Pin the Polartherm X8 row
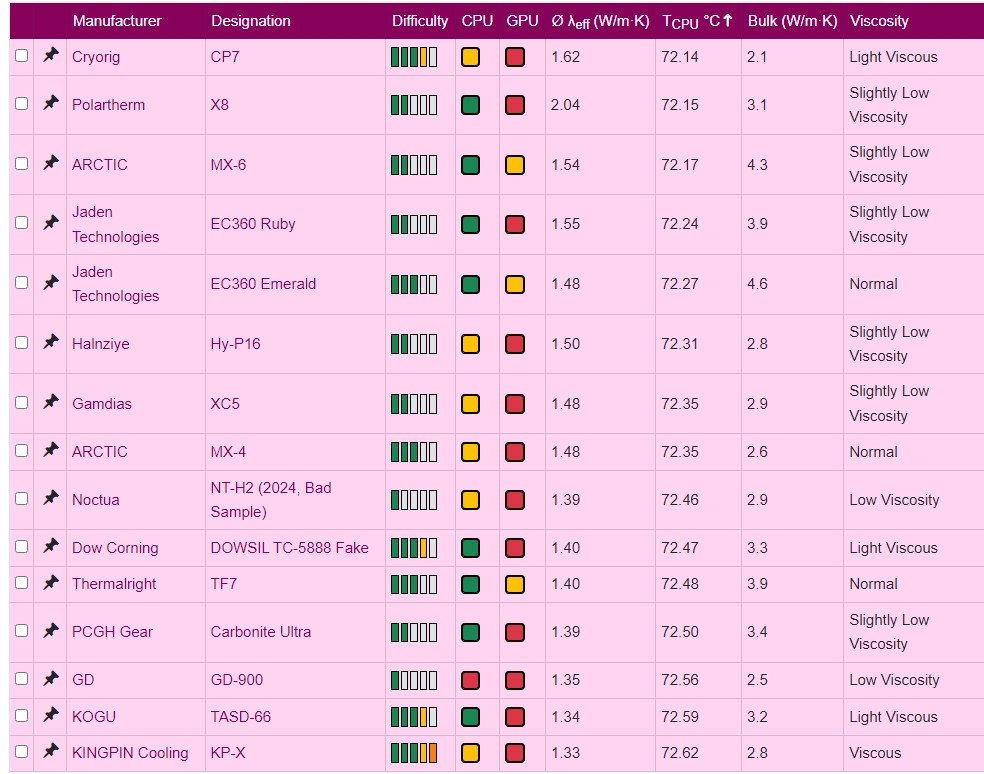This screenshot has height=774, width=984. click(x=51, y=103)
